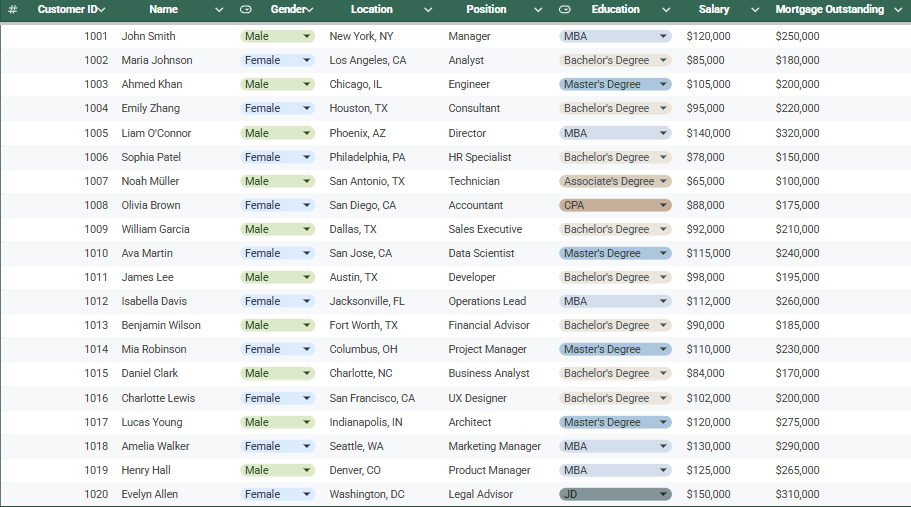Click dropdown-type icon before Education header
The height and width of the screenshot is (507, 911).
tap(565, 9)
